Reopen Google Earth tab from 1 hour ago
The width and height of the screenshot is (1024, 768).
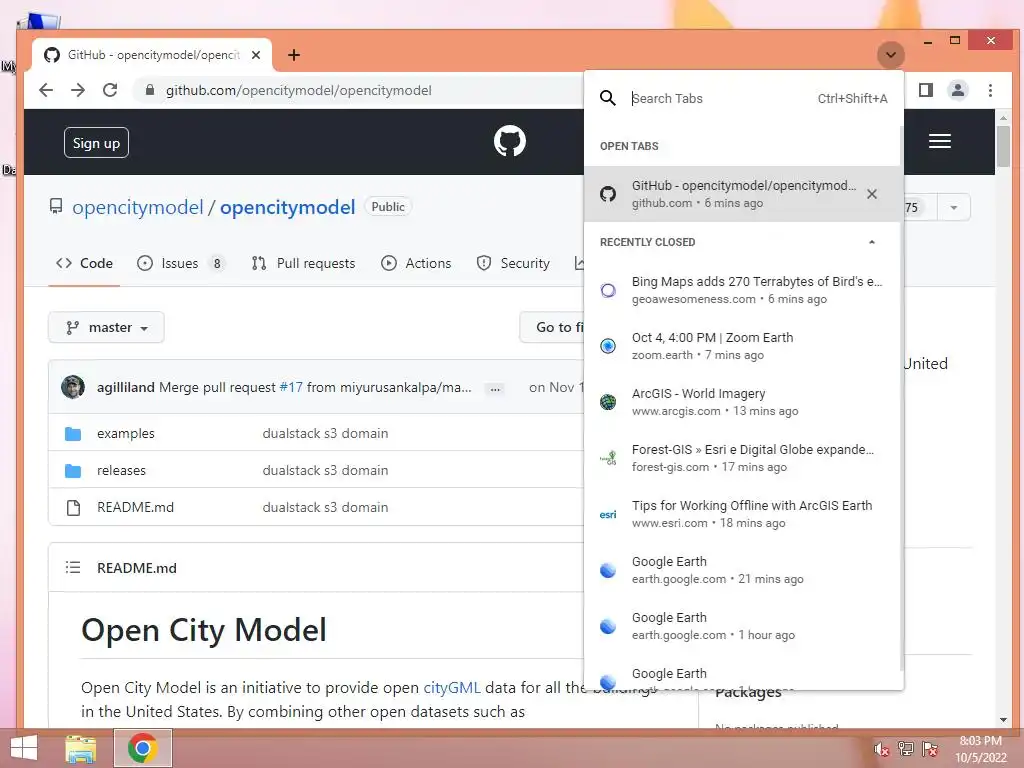pos(743,626)
